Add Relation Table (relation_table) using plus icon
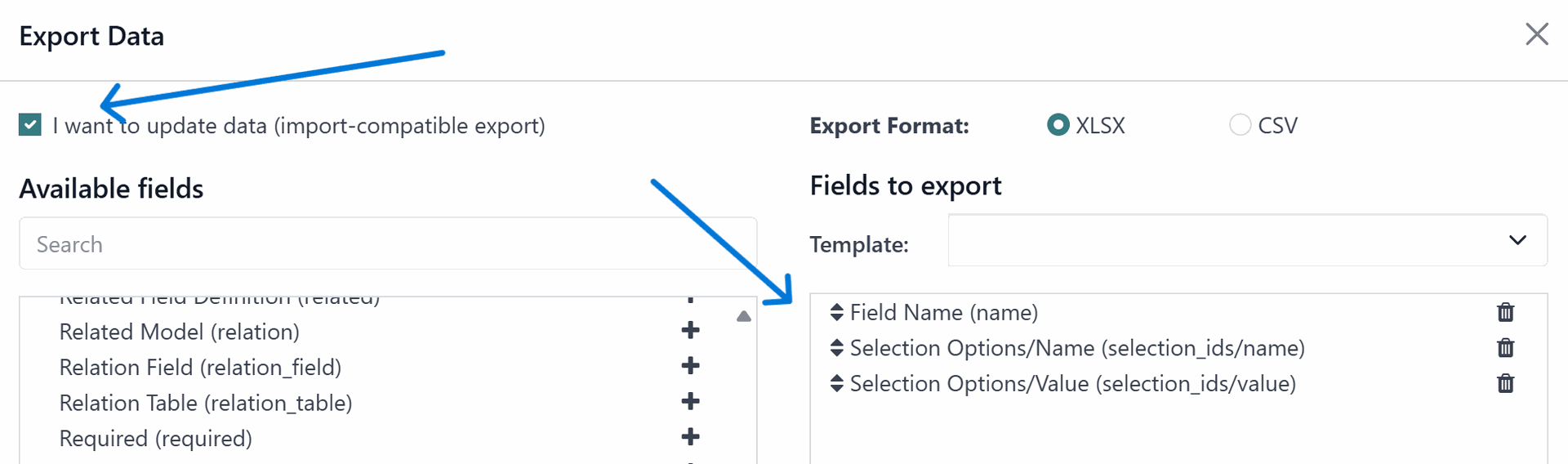Screen dimensions: 1568x464 690,401
